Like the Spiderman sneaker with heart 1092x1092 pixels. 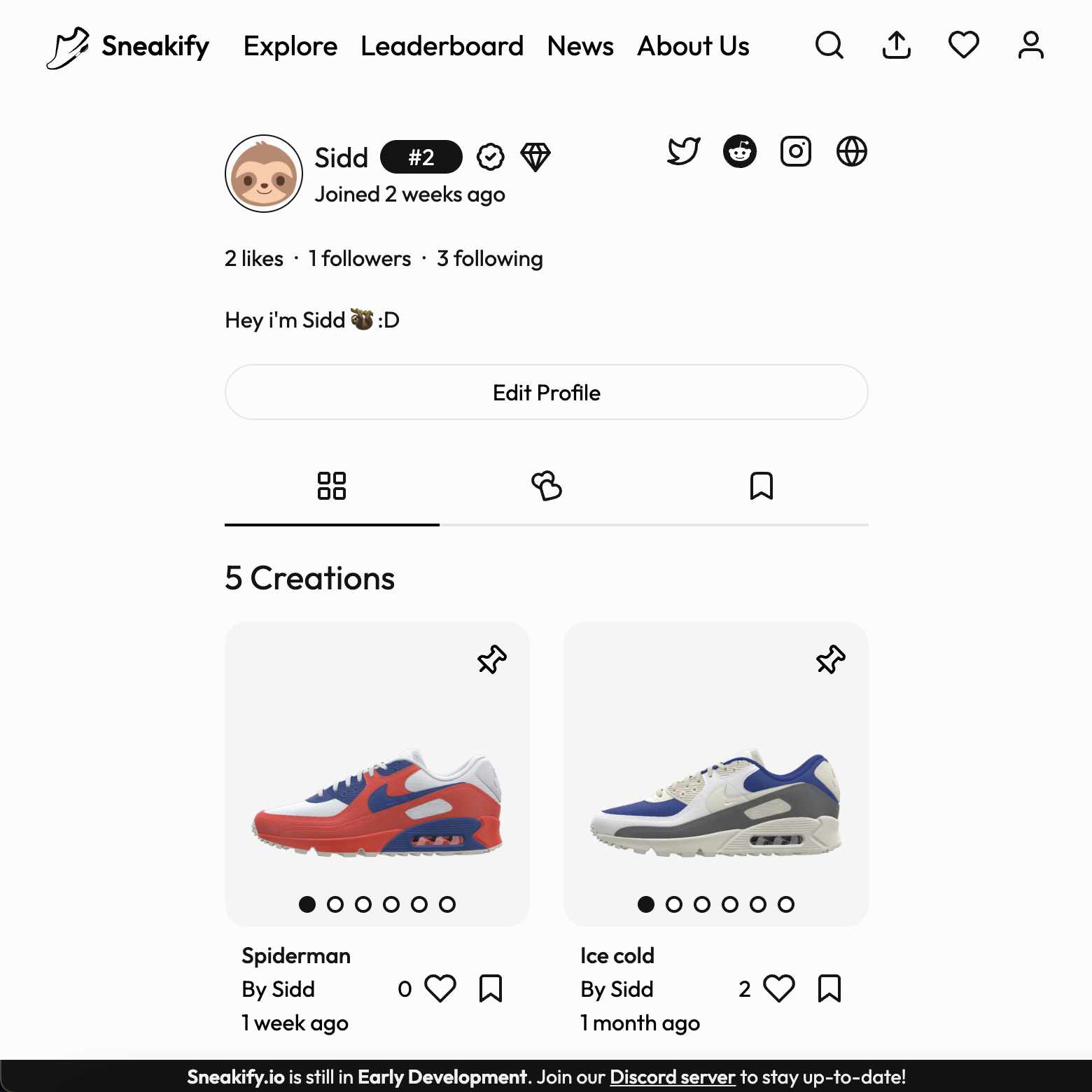440,988
